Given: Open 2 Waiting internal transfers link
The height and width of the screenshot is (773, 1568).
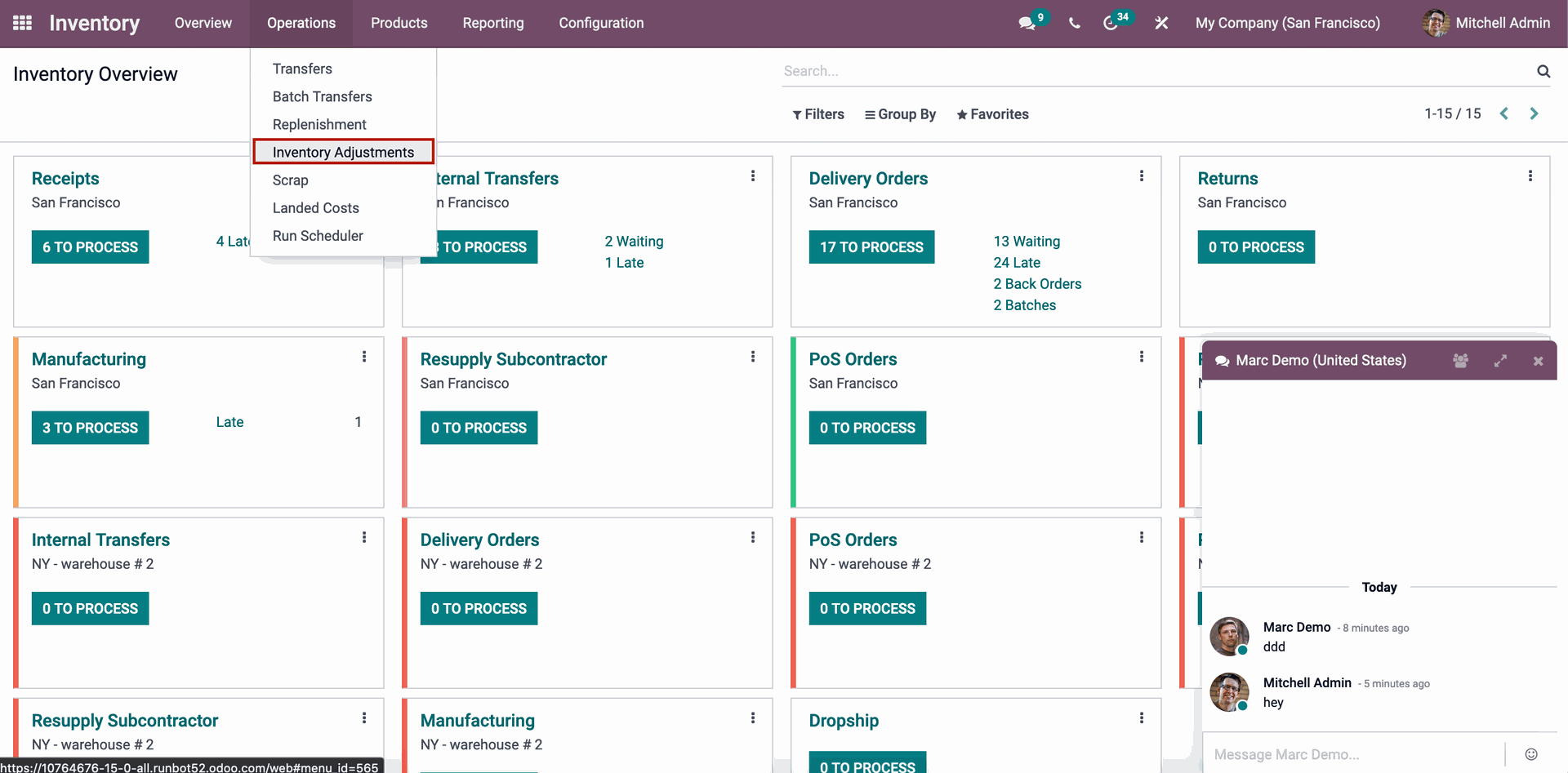Looking at the screenshot, I should (x=634, y=242).
